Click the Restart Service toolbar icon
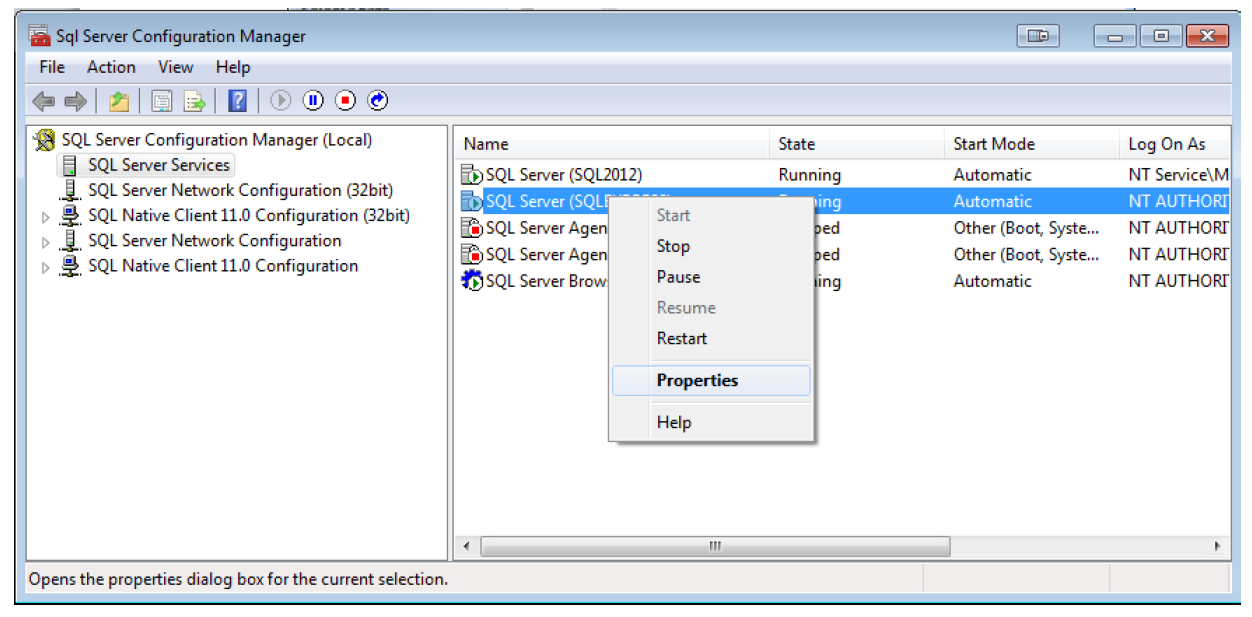The image size is (1252, 617). pyautogui.click(x=377, y=100)
